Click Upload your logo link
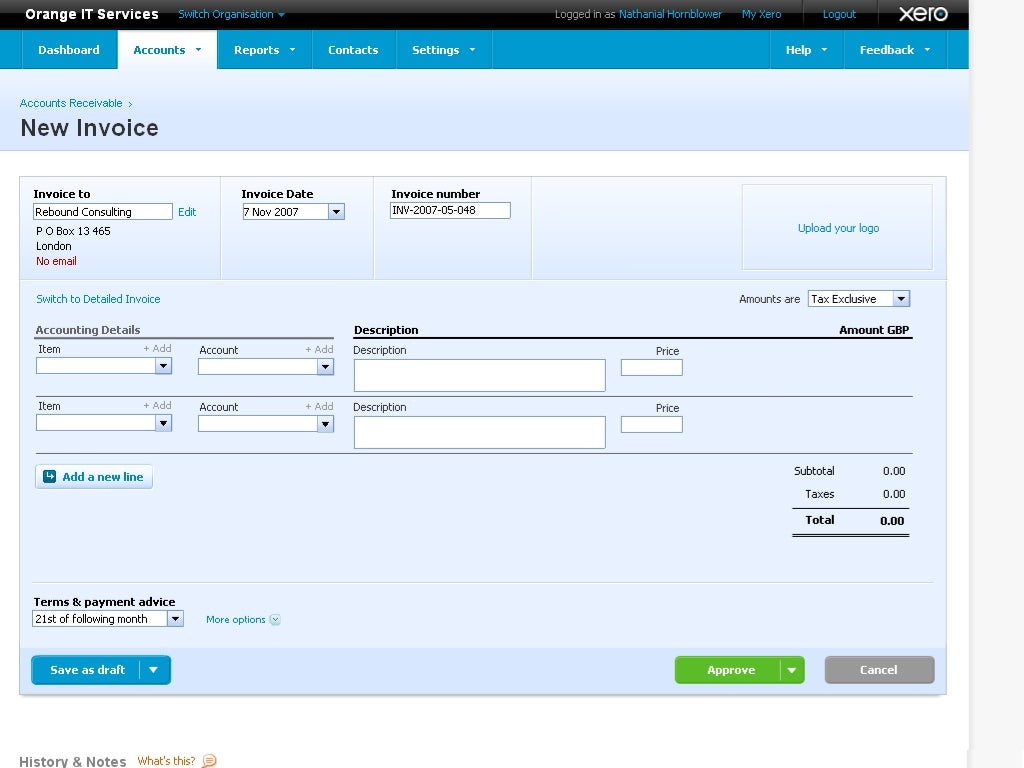1024x768 pixels. pyautogui.click(x=838, y=228)
